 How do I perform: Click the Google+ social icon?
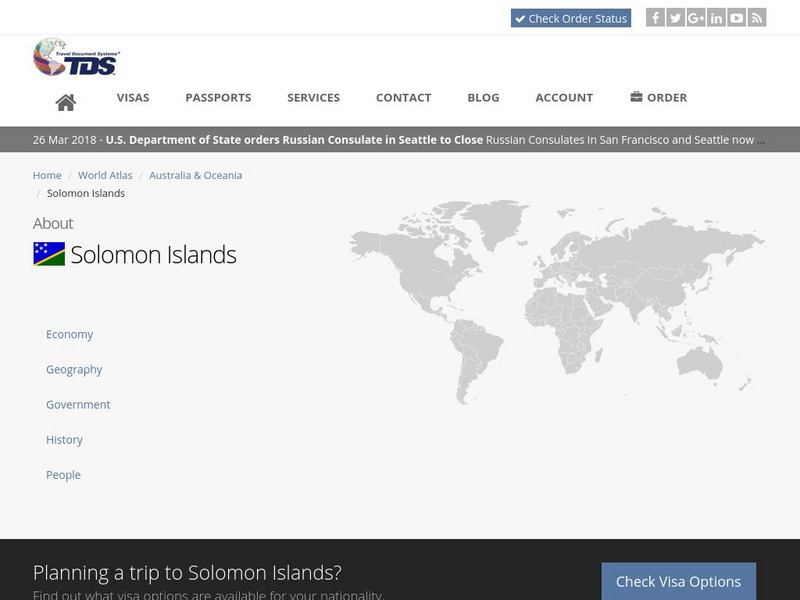click(695, 17)
